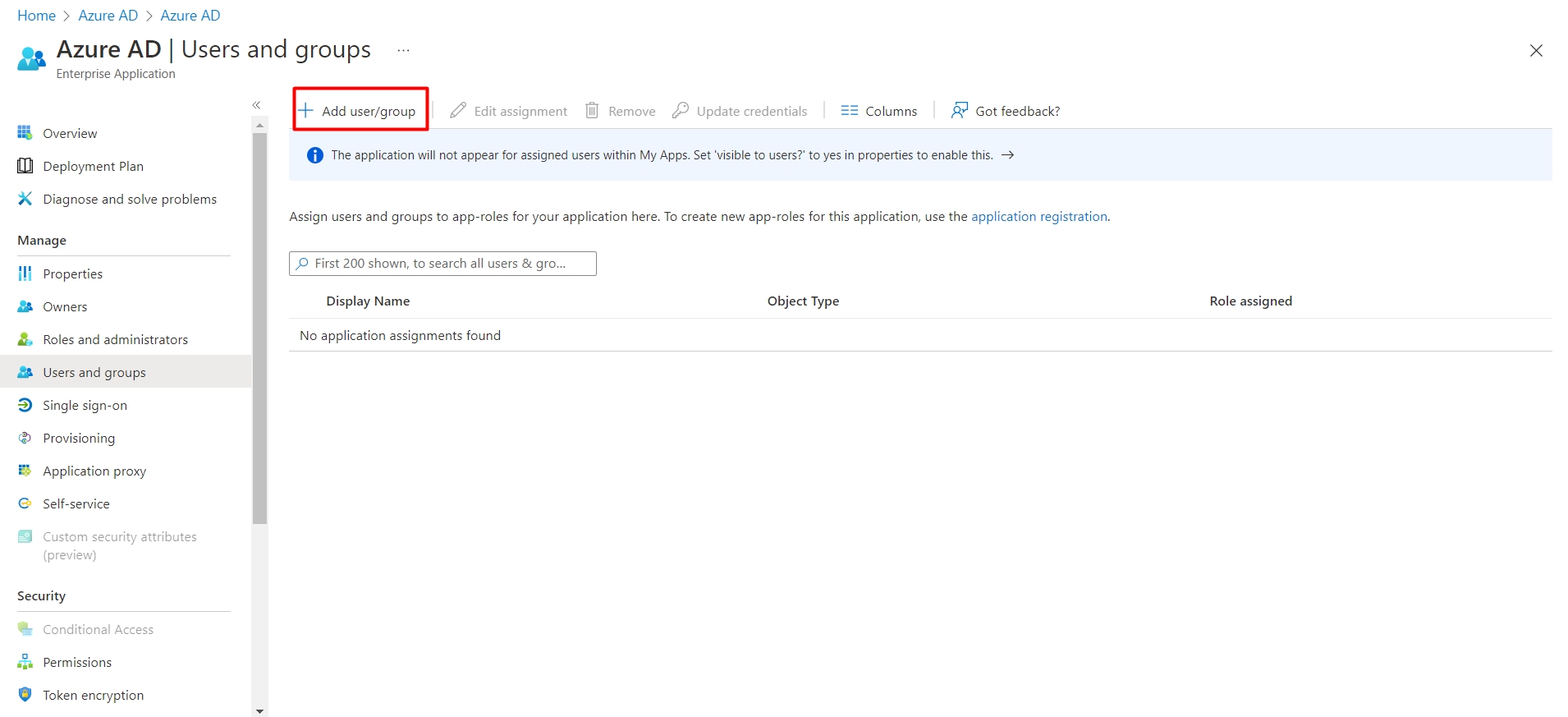1568x717 pixels.
Task: Click sidebar scrollbar down arrow
Action: pos(259,711)
